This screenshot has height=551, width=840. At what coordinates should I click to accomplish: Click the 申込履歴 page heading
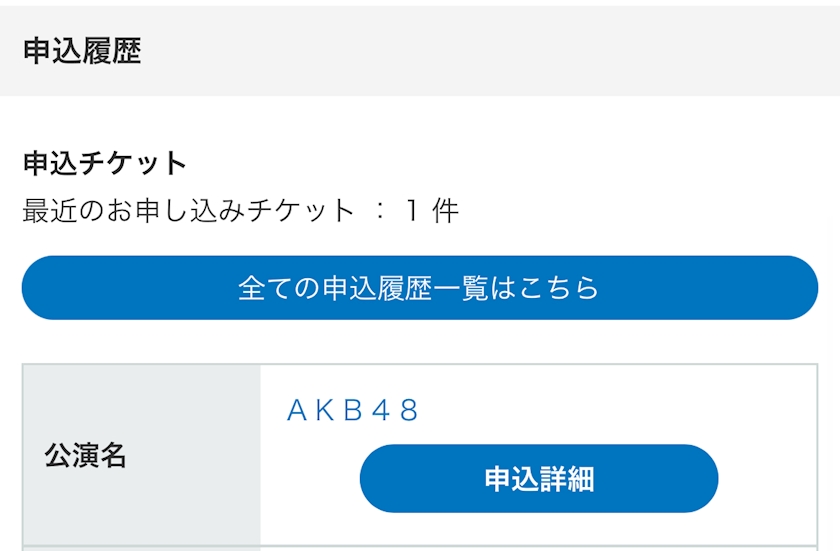tap(82, 52)
